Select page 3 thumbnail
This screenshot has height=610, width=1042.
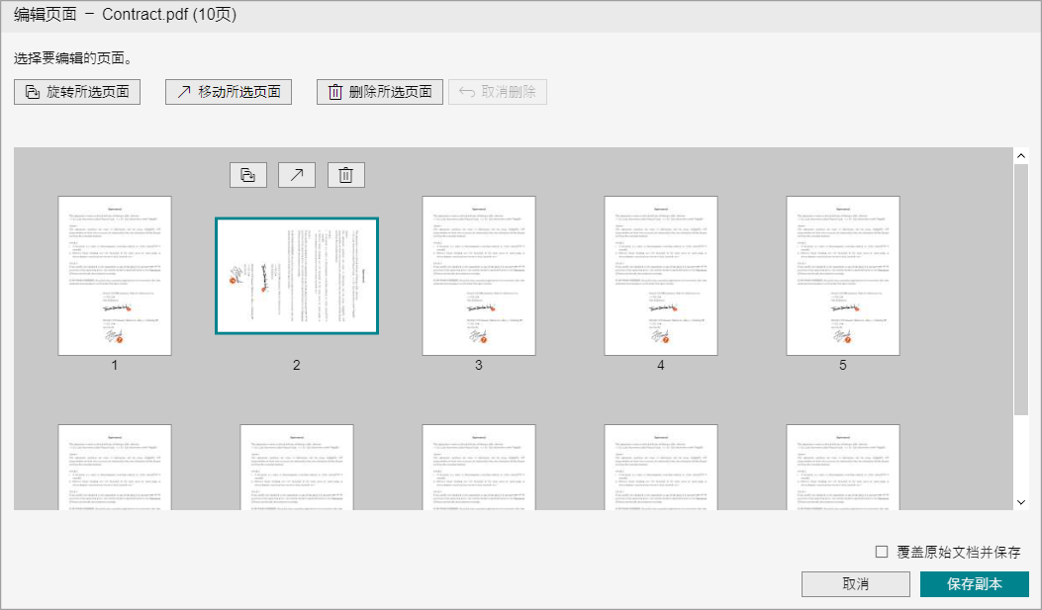479,276
